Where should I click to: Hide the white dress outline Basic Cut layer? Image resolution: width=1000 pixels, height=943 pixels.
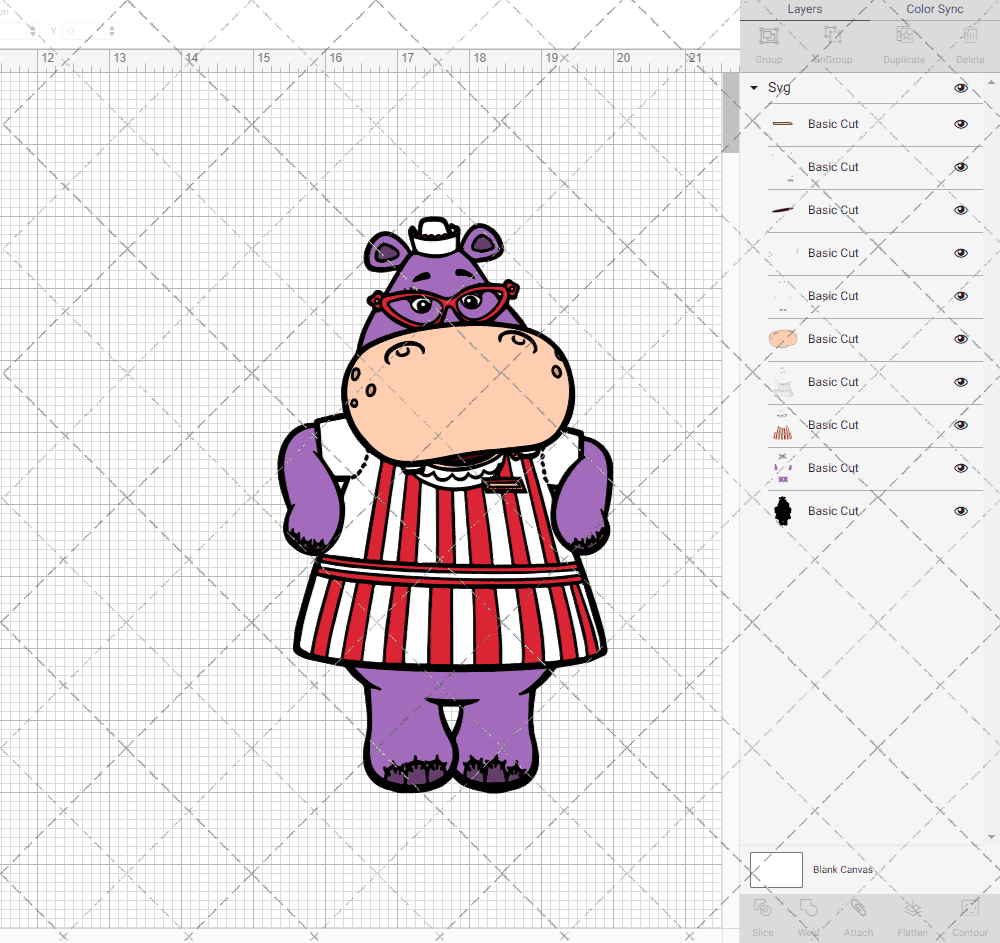960,383
